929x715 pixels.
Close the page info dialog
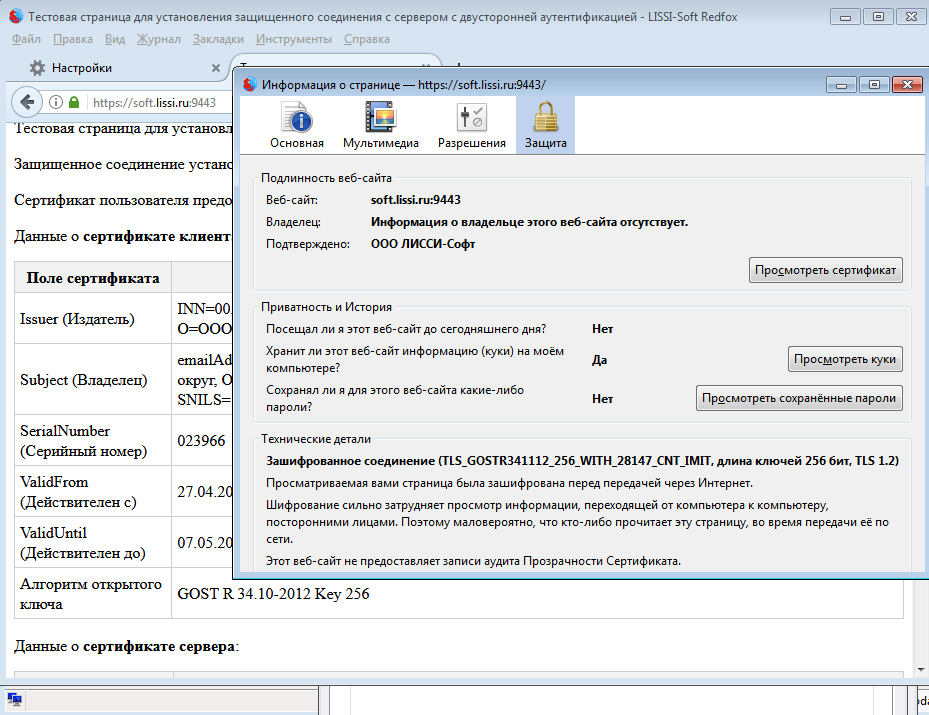point(907,85)
